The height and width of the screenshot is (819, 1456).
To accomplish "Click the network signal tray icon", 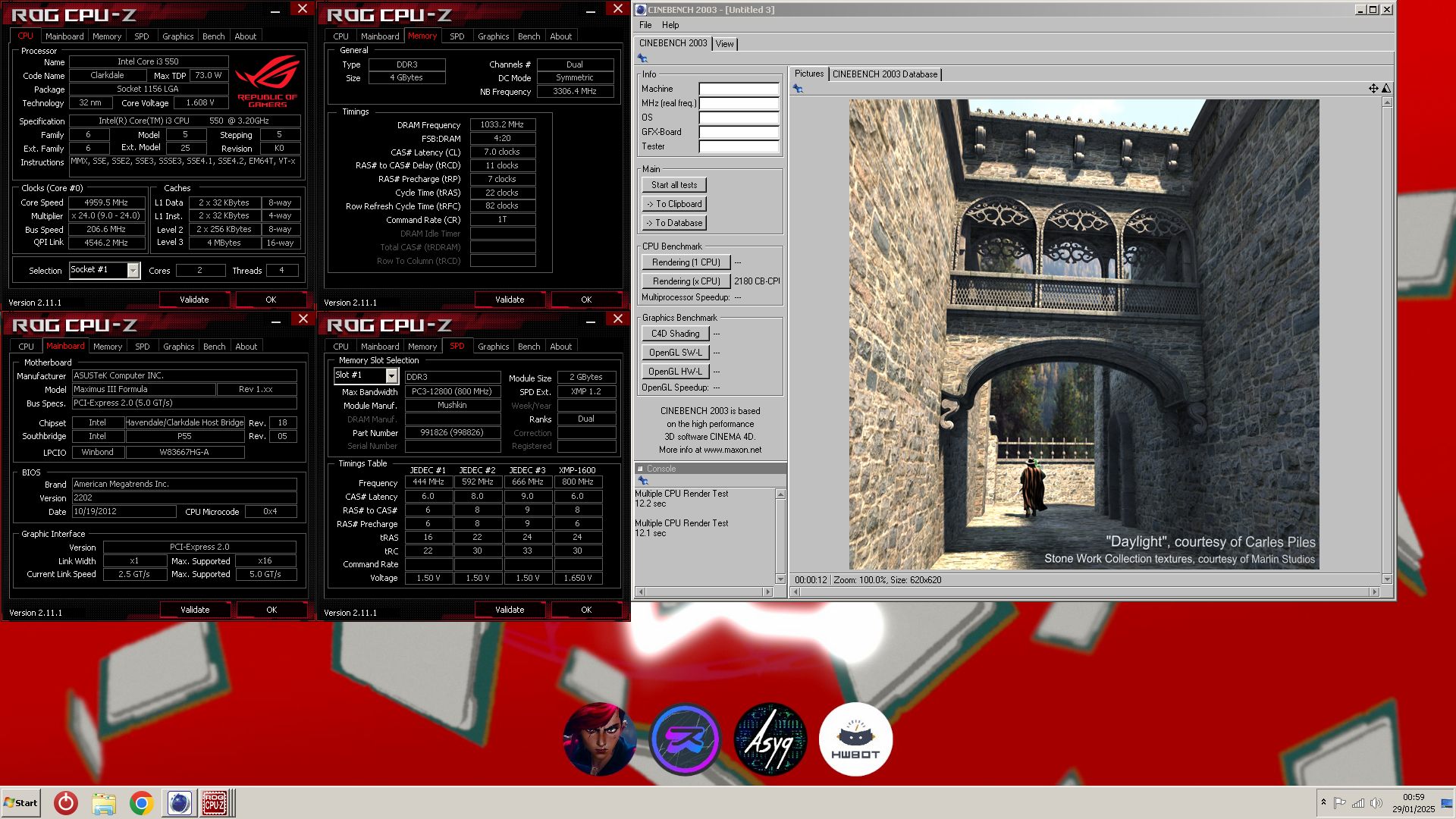I will click(1358, 803).
